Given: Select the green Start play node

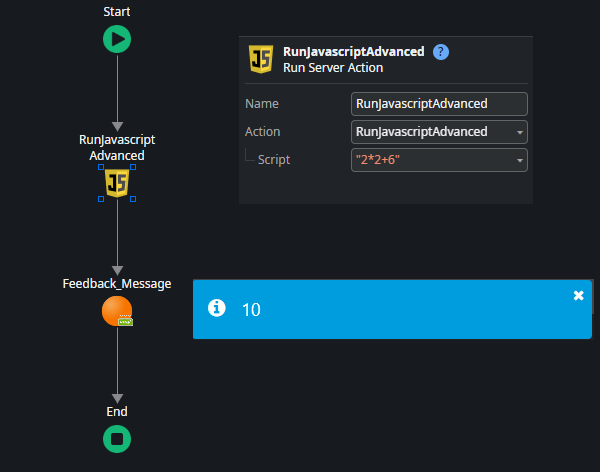Looking at the screenshot, I should 117,39.
